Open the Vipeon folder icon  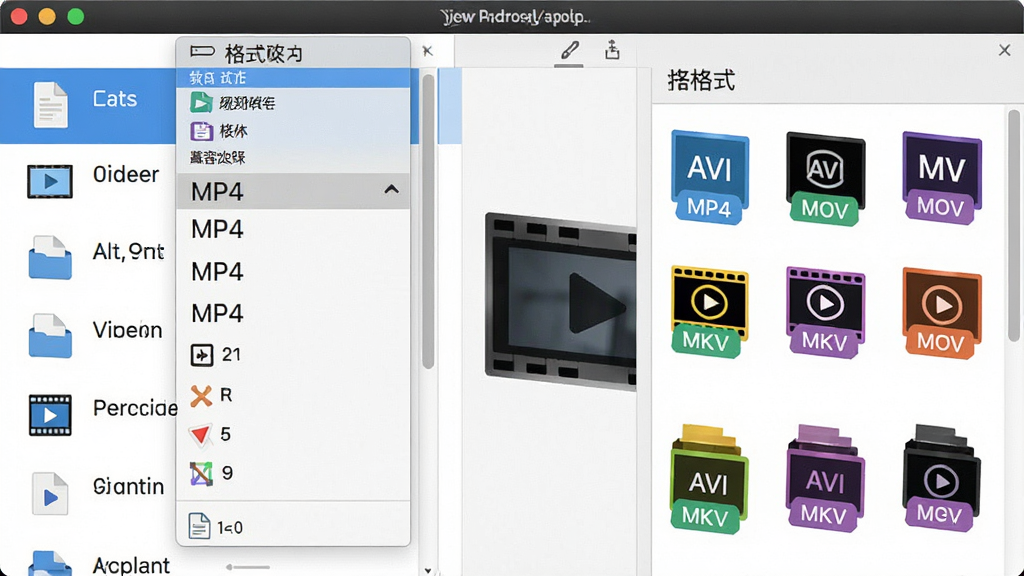click(50, 335)
